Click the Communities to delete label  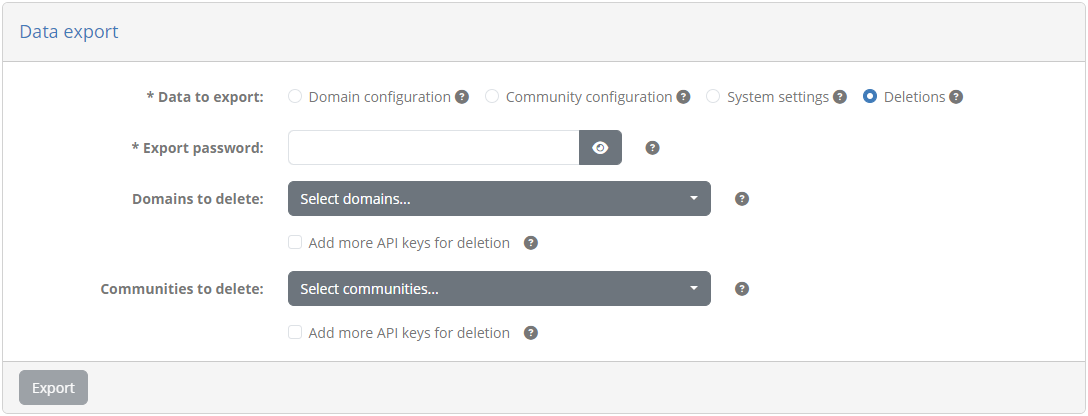182,289
